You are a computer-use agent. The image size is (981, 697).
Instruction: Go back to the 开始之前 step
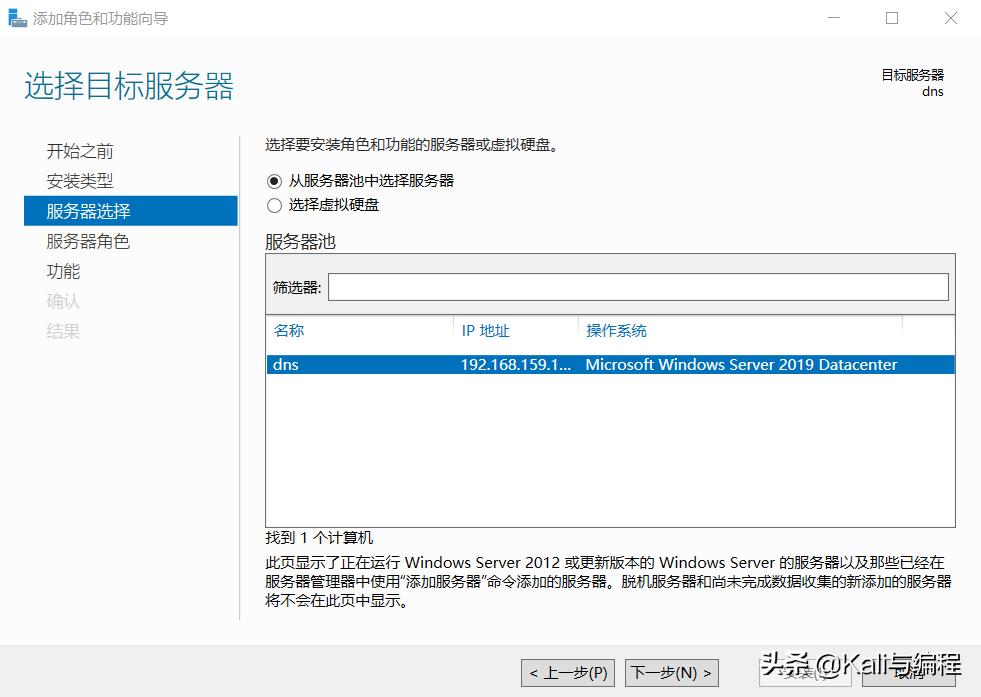[78, 151]
